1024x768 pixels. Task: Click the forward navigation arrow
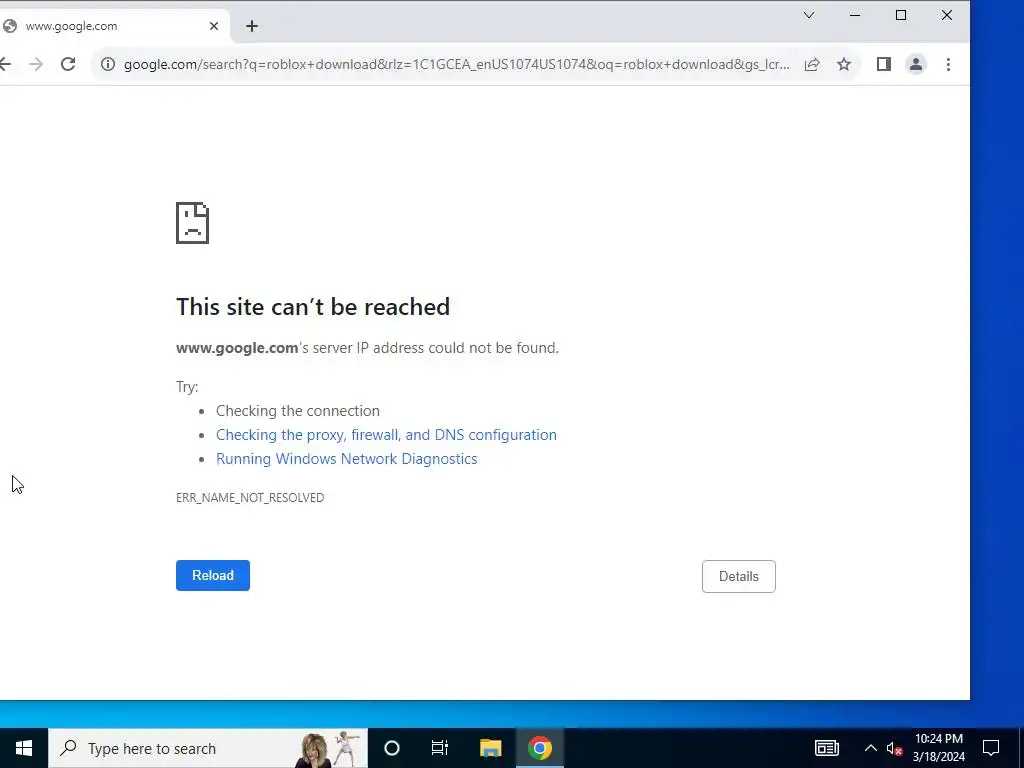click(x=37, y=64)
